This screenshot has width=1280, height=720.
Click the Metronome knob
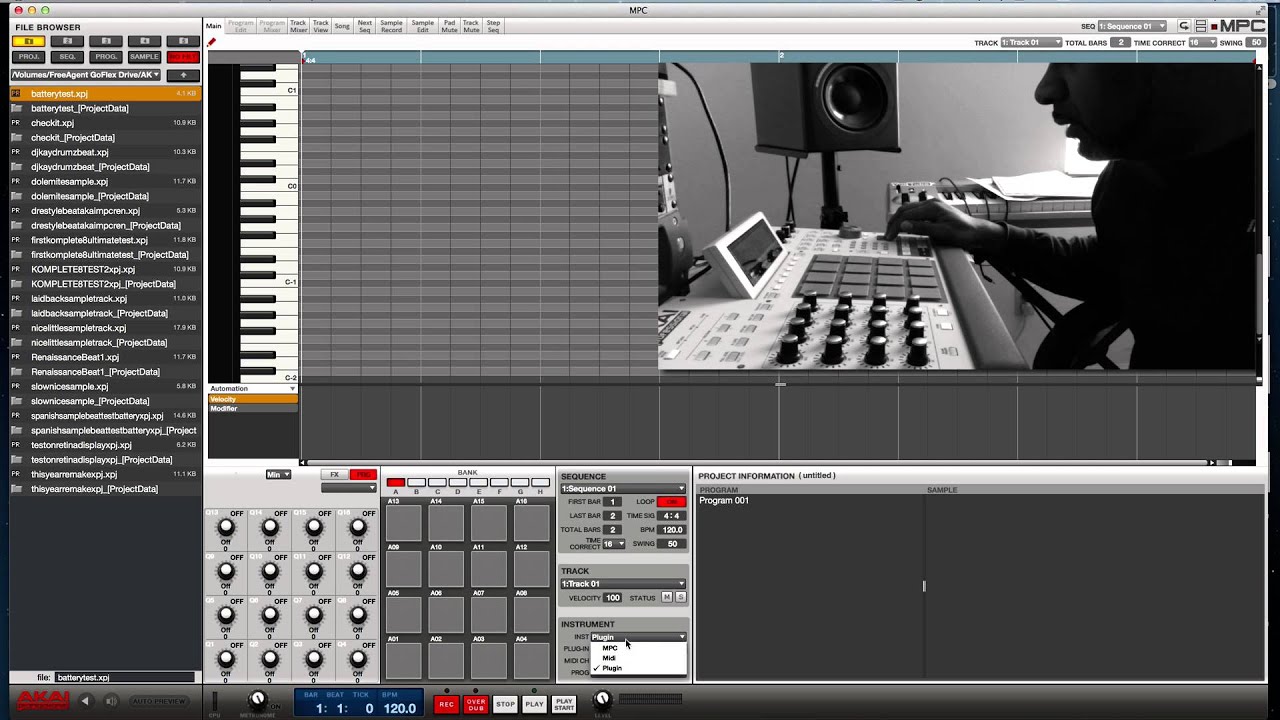pyautogui.click(x=257, y=699)
